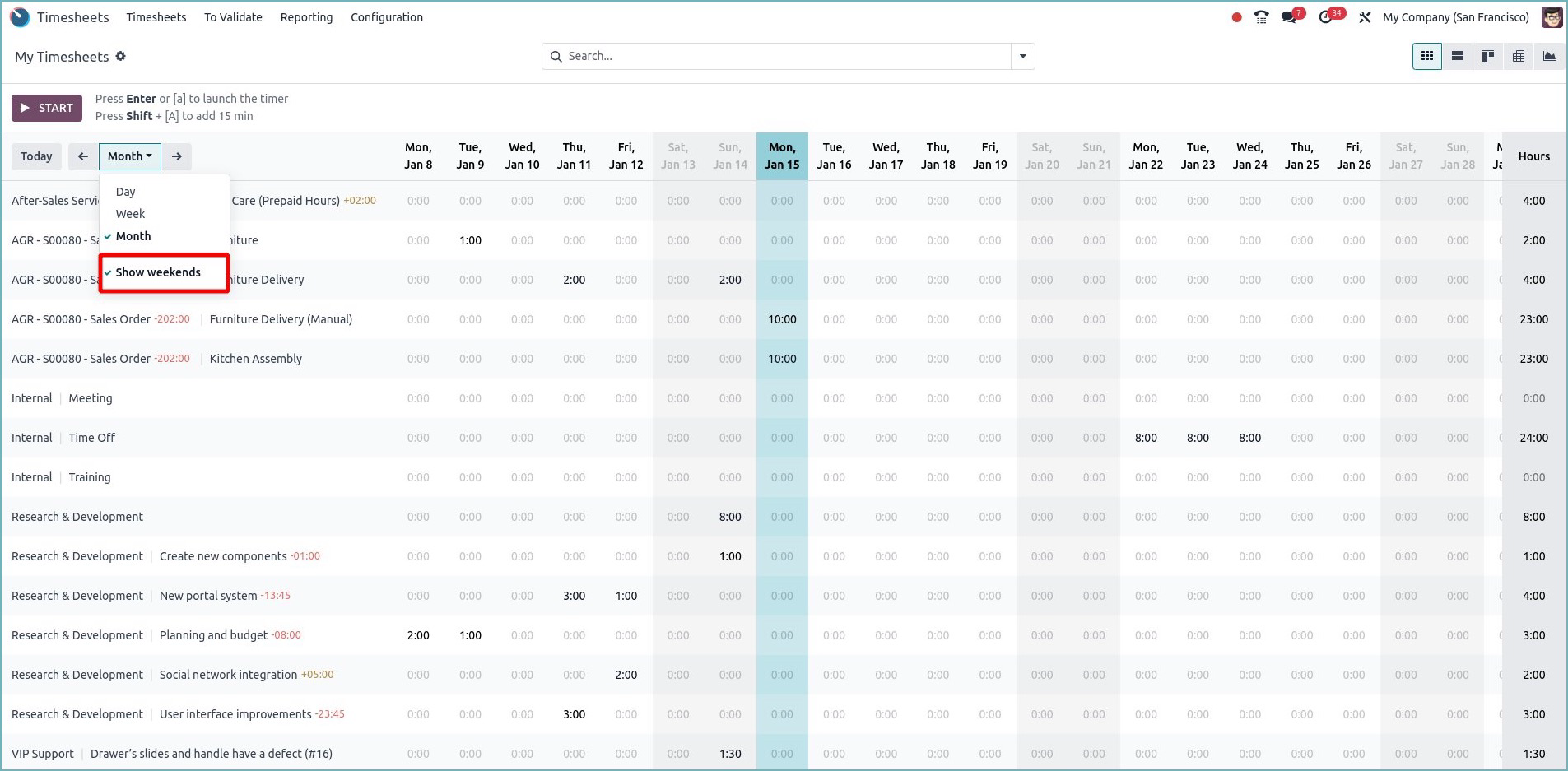Open the user avatar menu

pos(1552,16)
